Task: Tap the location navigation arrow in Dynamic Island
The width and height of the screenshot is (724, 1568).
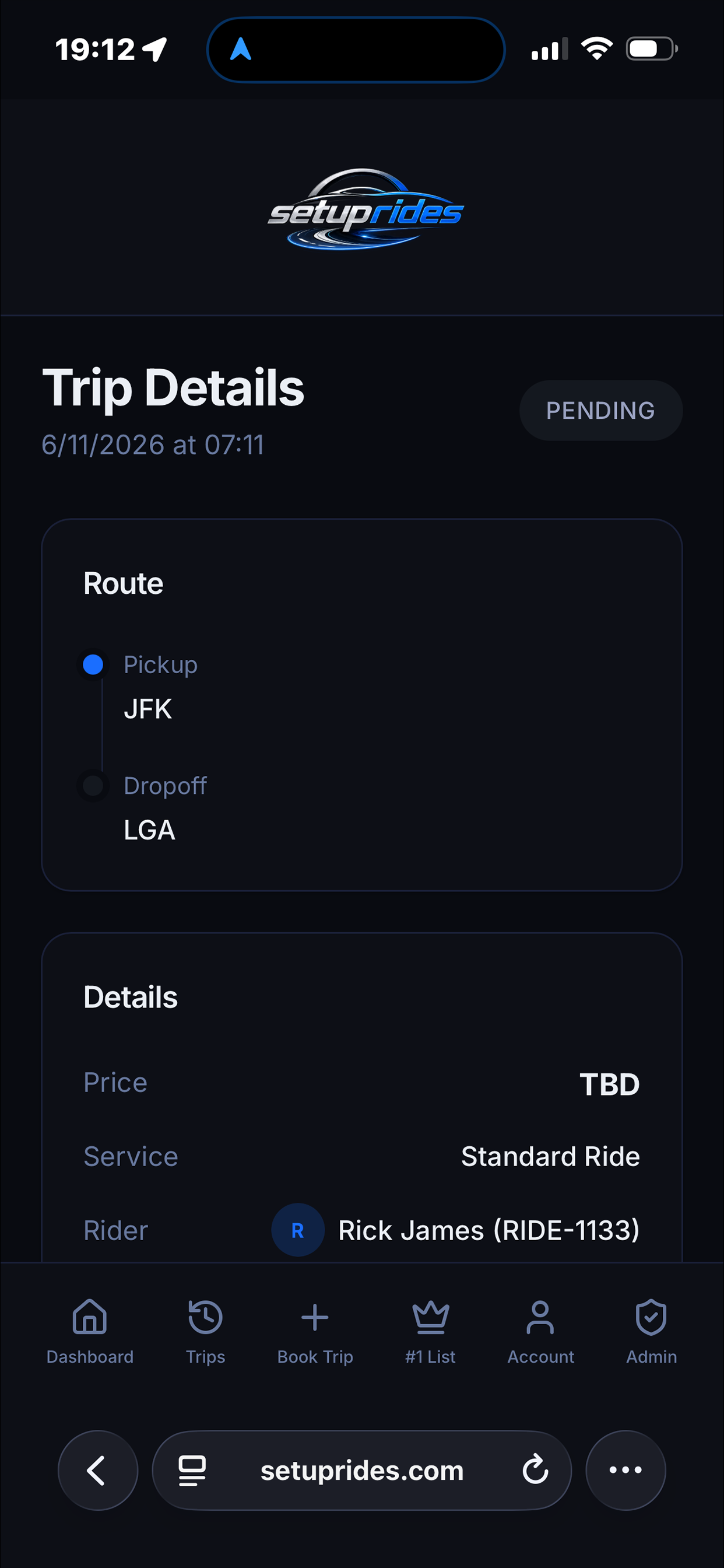Action: (241, 48)
